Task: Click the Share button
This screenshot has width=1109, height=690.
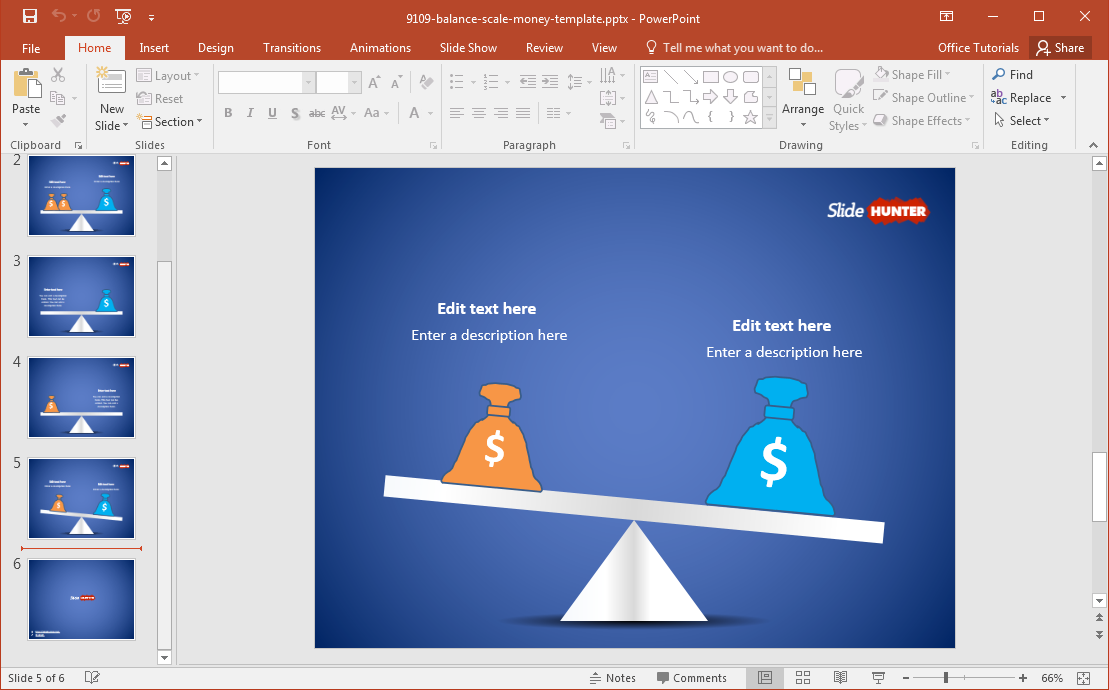Action: (x=1060, y=47)
